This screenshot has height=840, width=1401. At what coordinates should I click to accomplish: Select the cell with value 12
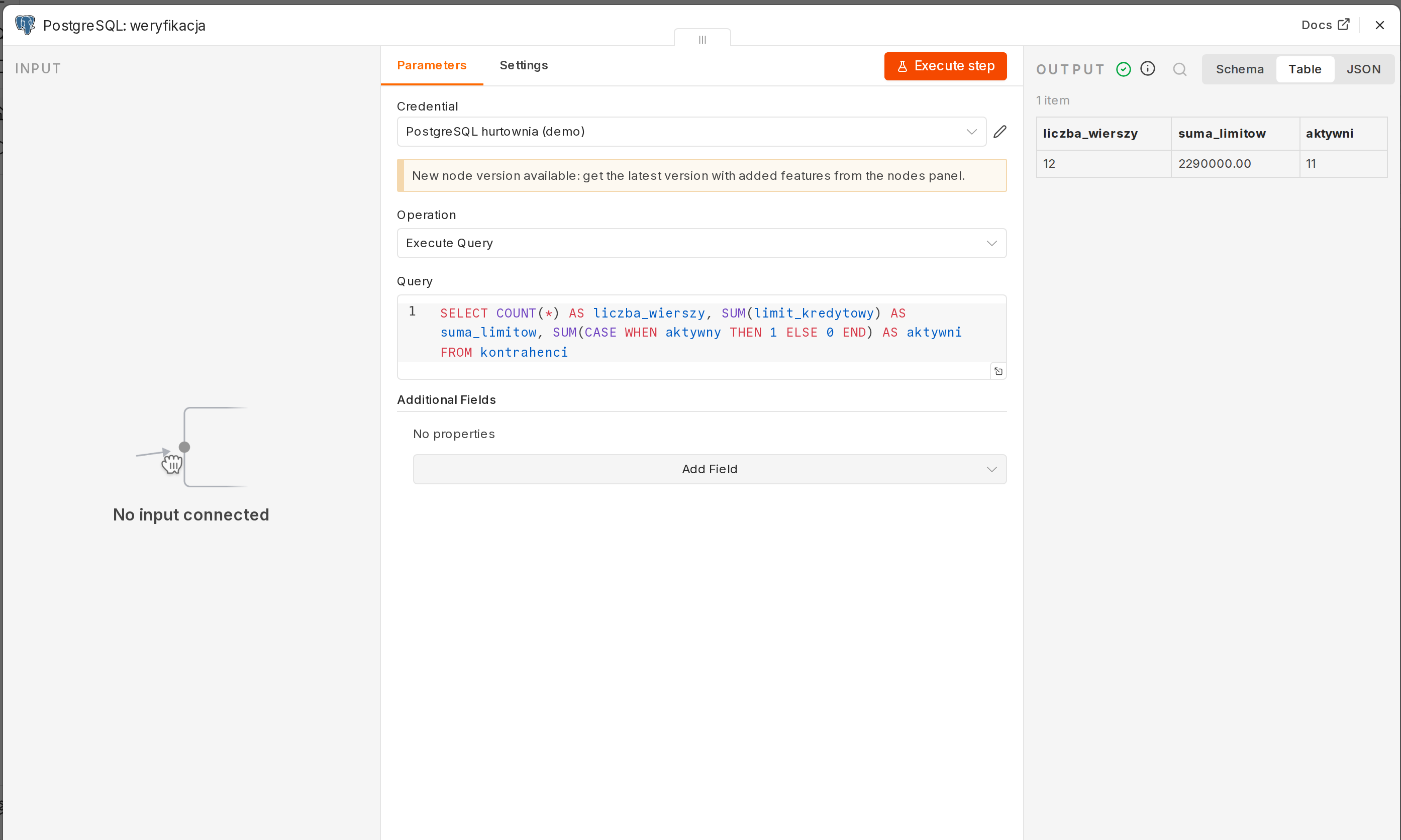[1103, 164]
